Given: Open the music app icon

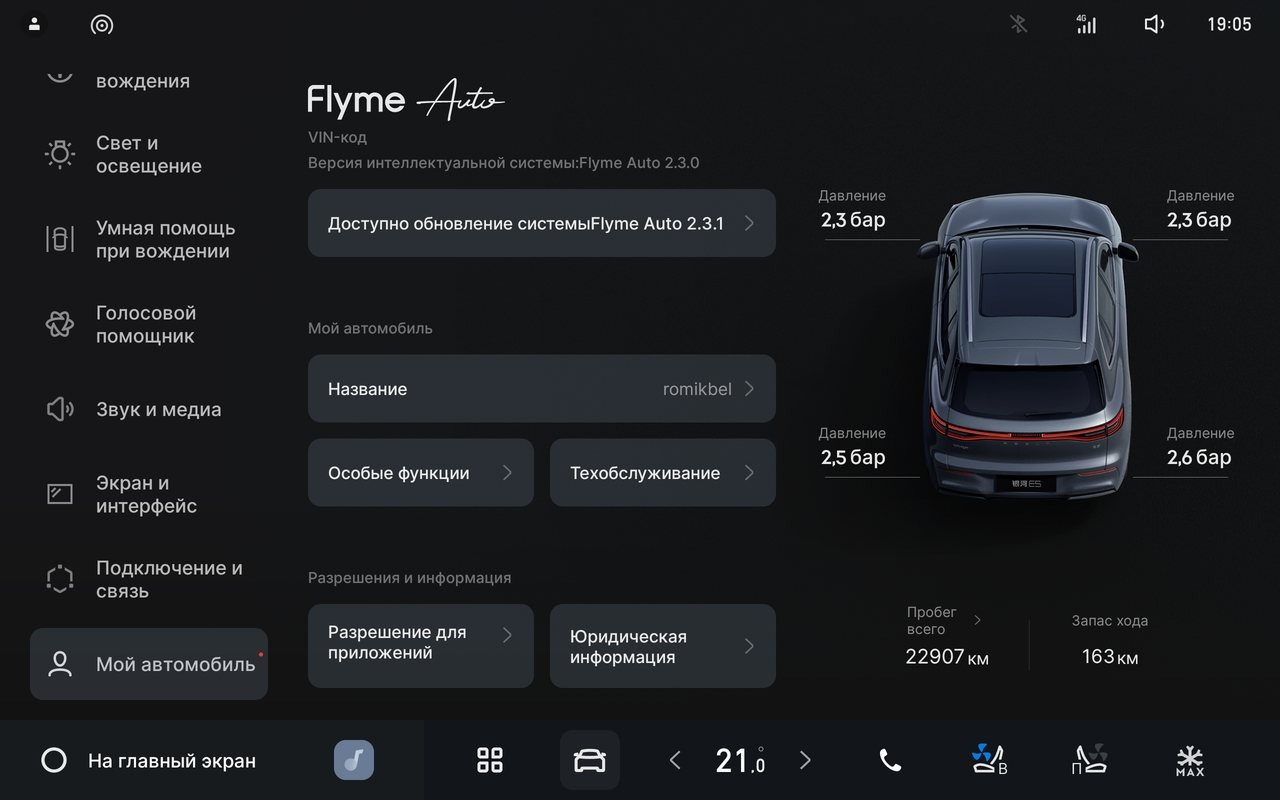Looking at the screenshot, I should pyautogui.click(x=354, y=760).
